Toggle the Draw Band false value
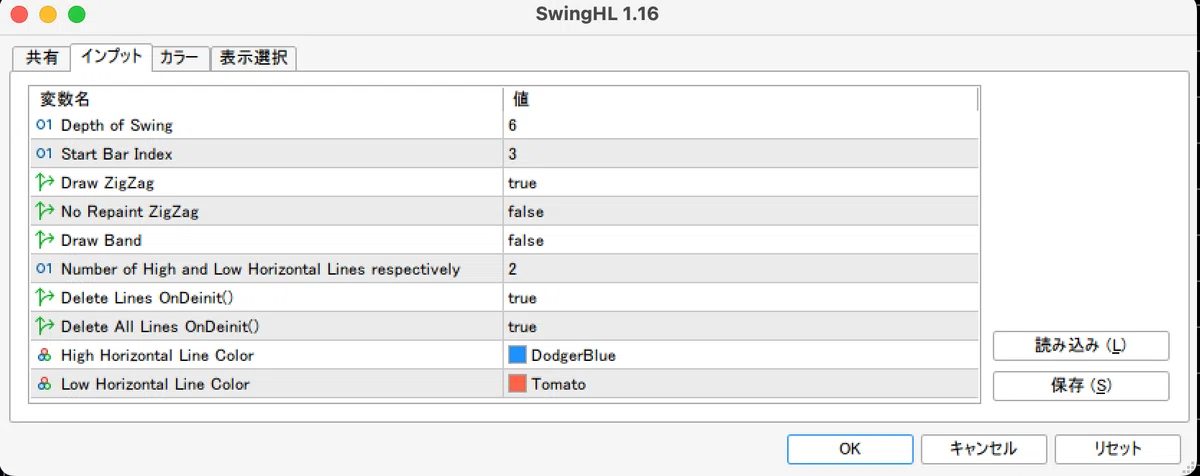1200x476 pixels. click(739, 240)
